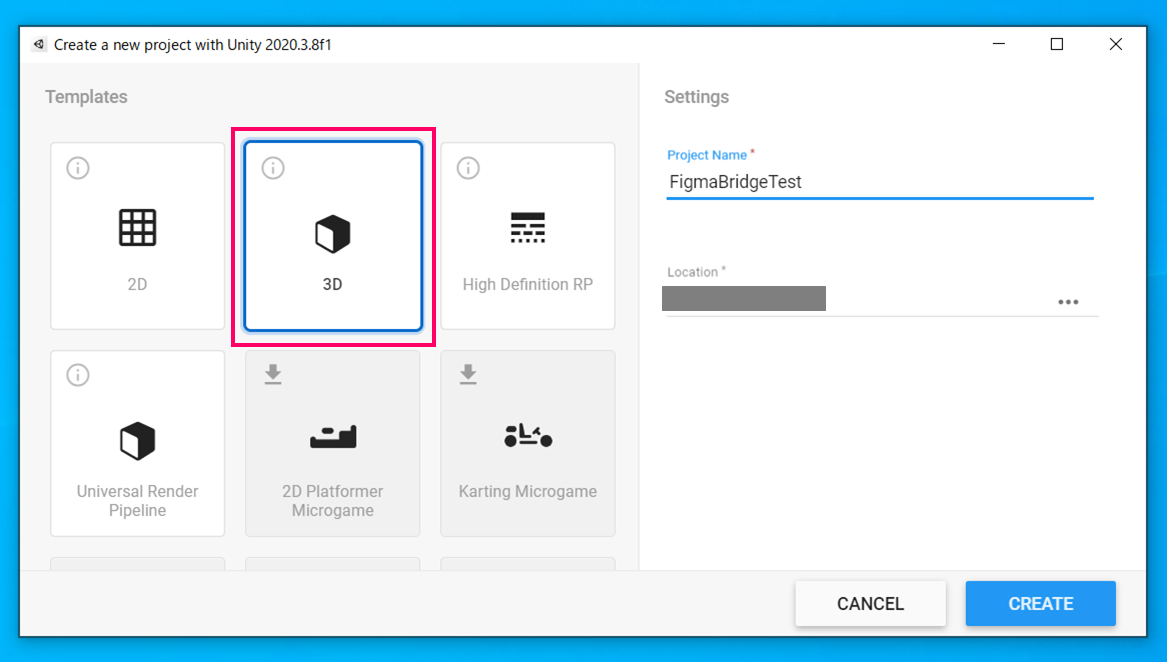Click the Unity logo in title bar

[39, 45]
